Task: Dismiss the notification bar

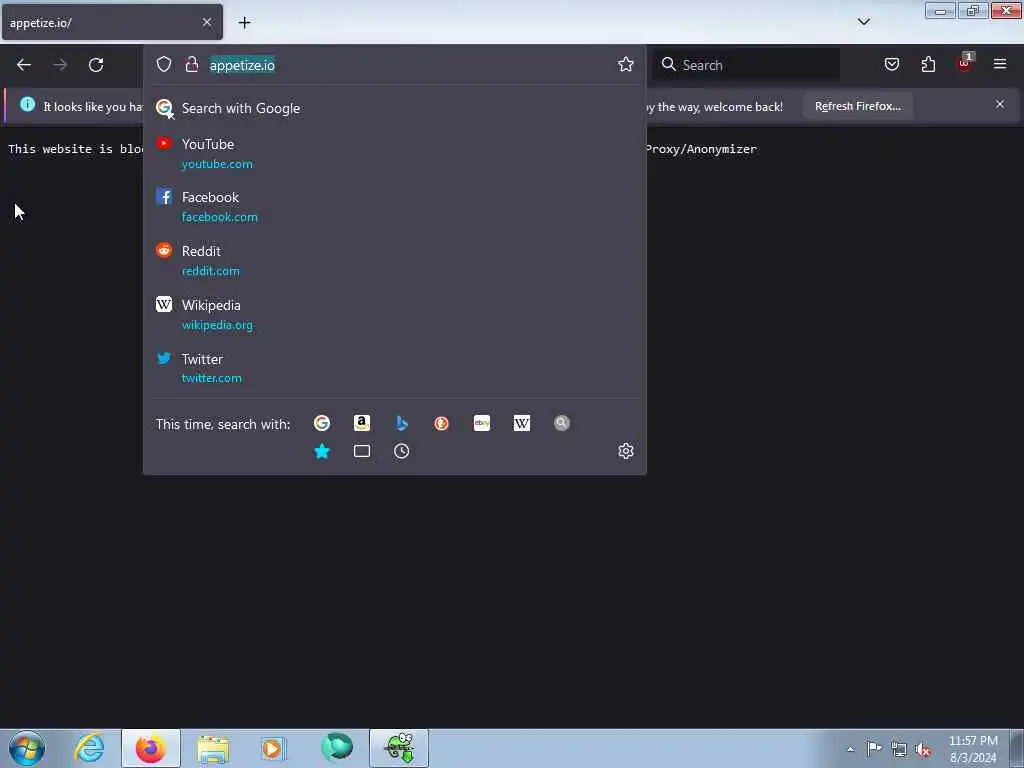Action: [x=1000, y=104]
